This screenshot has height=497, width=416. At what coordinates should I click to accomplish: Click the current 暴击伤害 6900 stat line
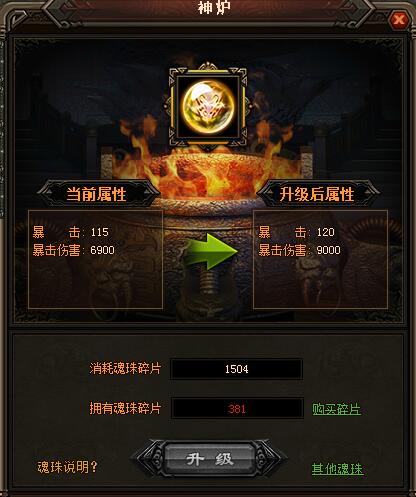(74, 250)
